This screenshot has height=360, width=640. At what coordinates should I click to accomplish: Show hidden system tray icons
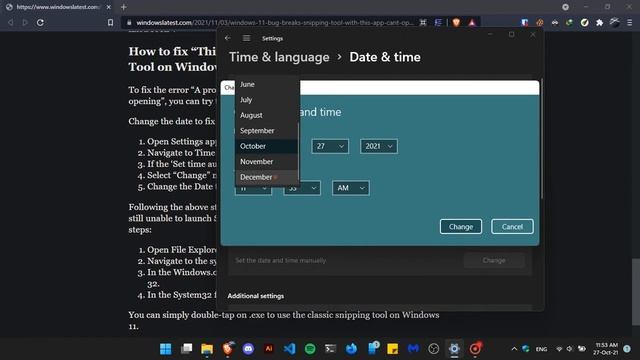pos(514,349)
